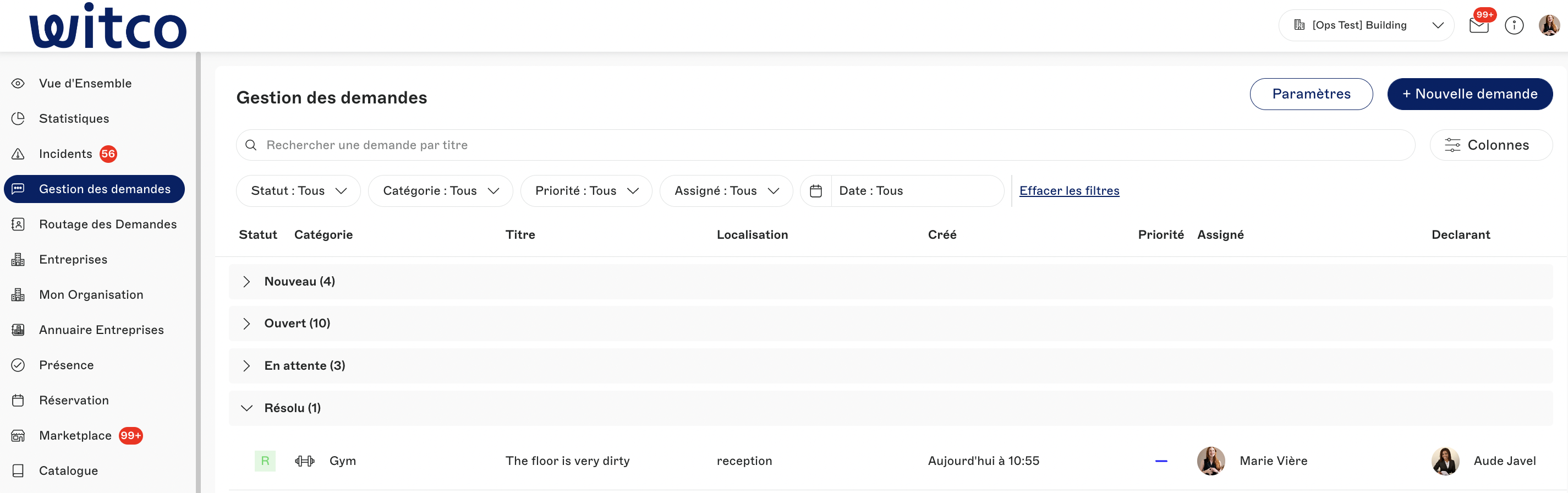The height and width of the screenshot is (493, 1568).
Task: Click the Créé column header
Action: point(942,235)
